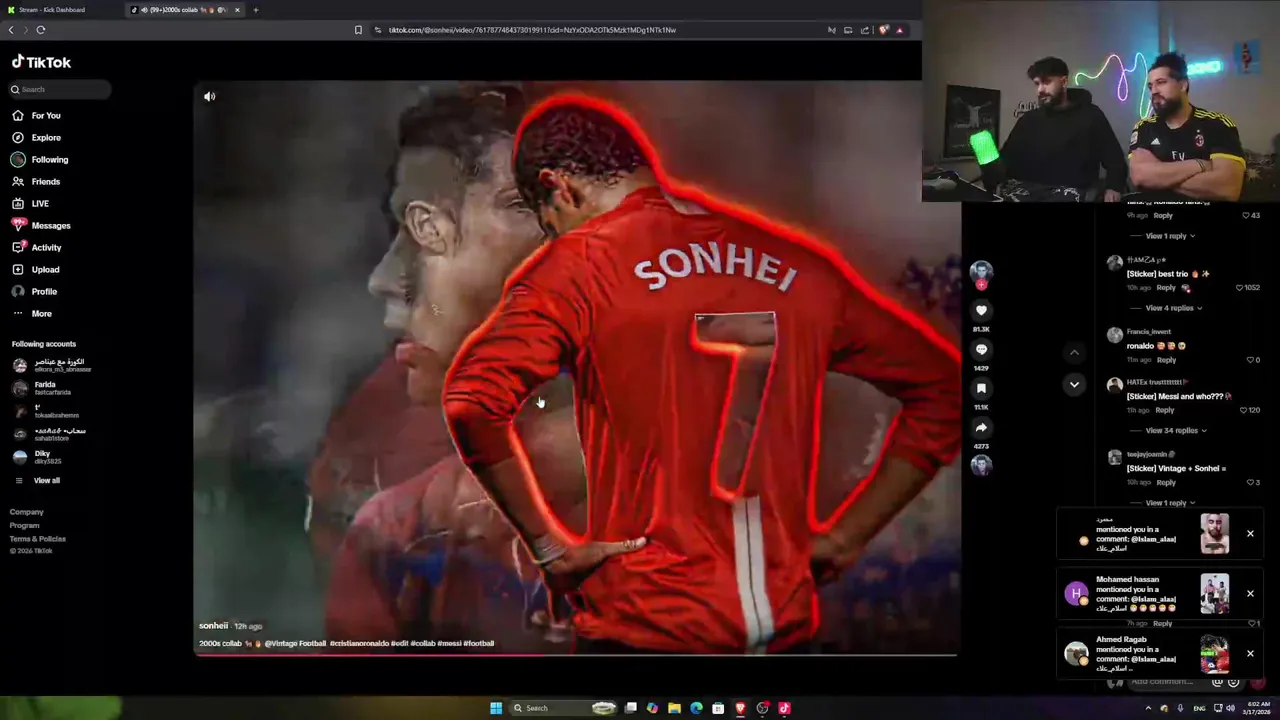Reply to the 'Messi and who???' comment
Image resolution: width=1280 pixels, height=720 pixels.
(1165, 410)
